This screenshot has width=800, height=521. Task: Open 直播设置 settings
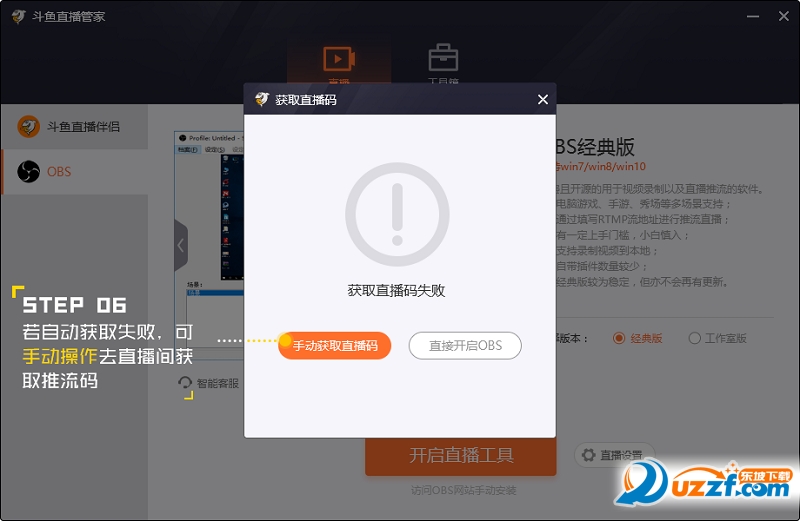coord(614,455)
